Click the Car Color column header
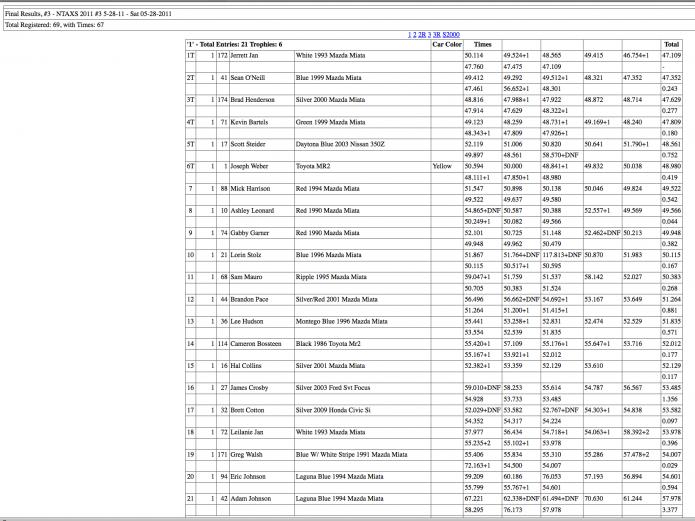Image resolution: width=695 pixels, height=521 pixels. tap(446, 45)
